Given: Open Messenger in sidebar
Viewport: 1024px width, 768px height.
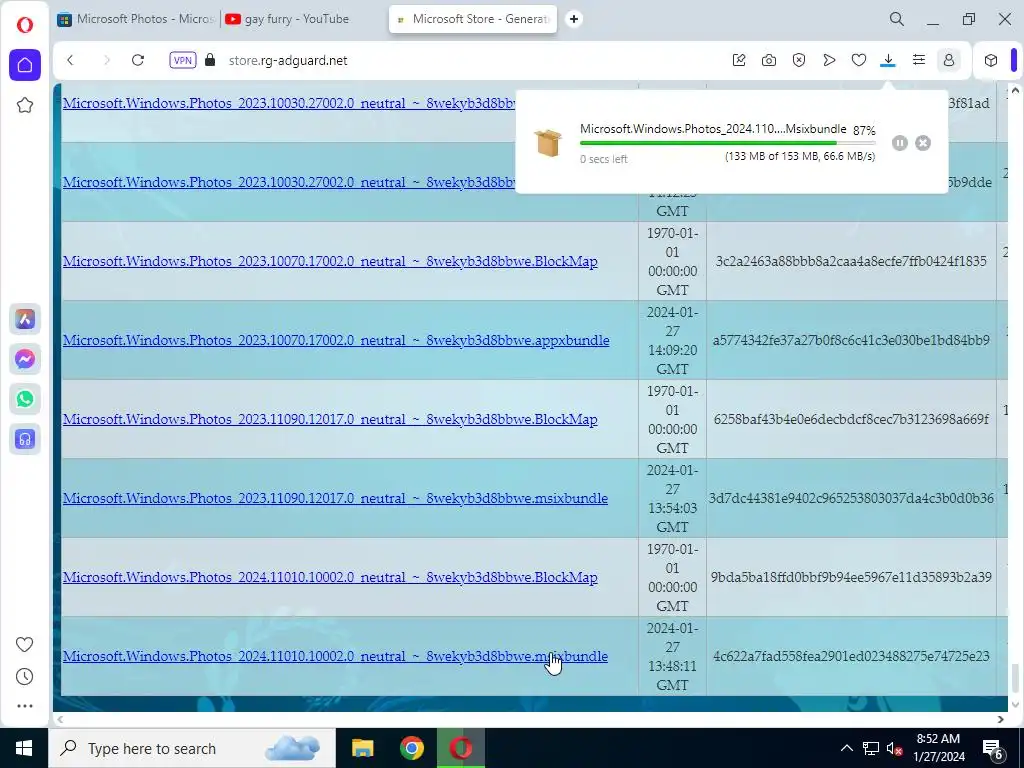Looking at the screenshot, I should [x=25, y=359].
